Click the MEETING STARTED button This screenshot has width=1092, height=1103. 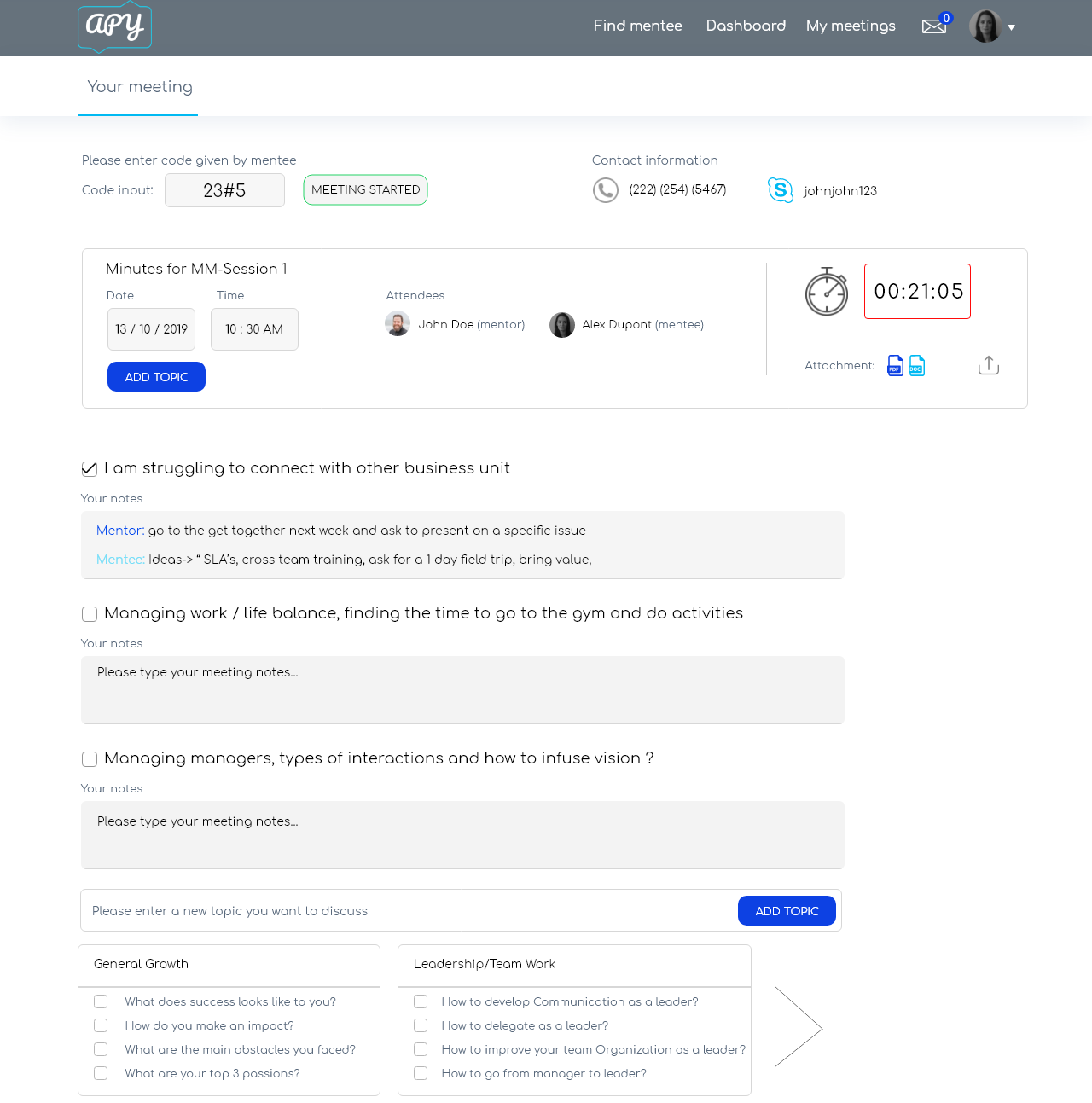click(x=365, y=190)
